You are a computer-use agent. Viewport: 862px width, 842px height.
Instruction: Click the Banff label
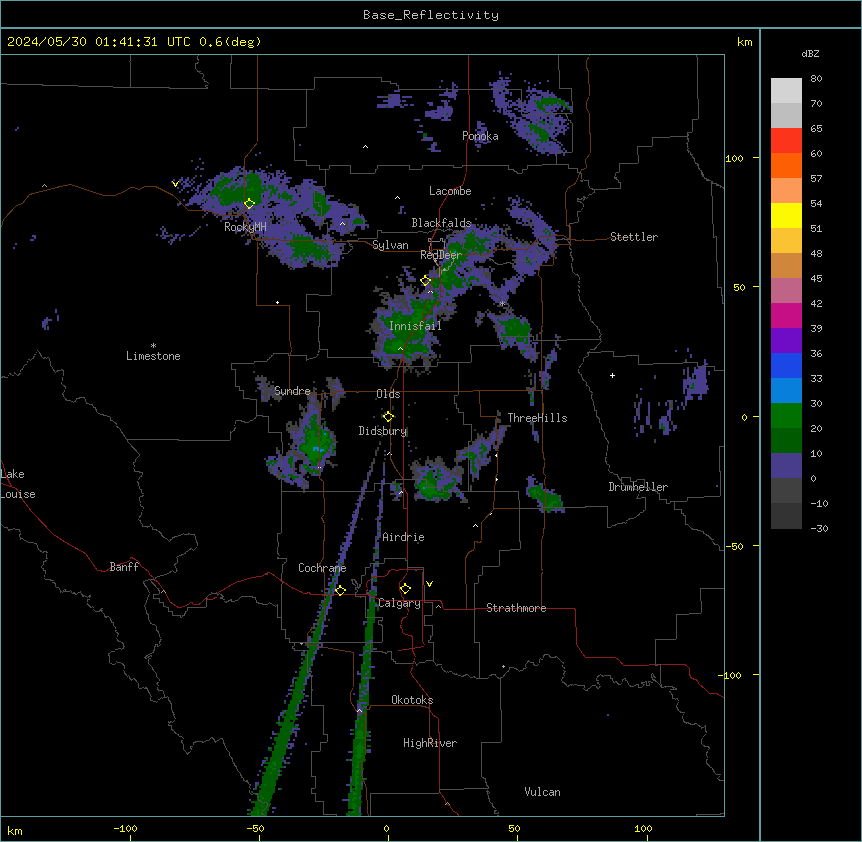click(124, 567)
